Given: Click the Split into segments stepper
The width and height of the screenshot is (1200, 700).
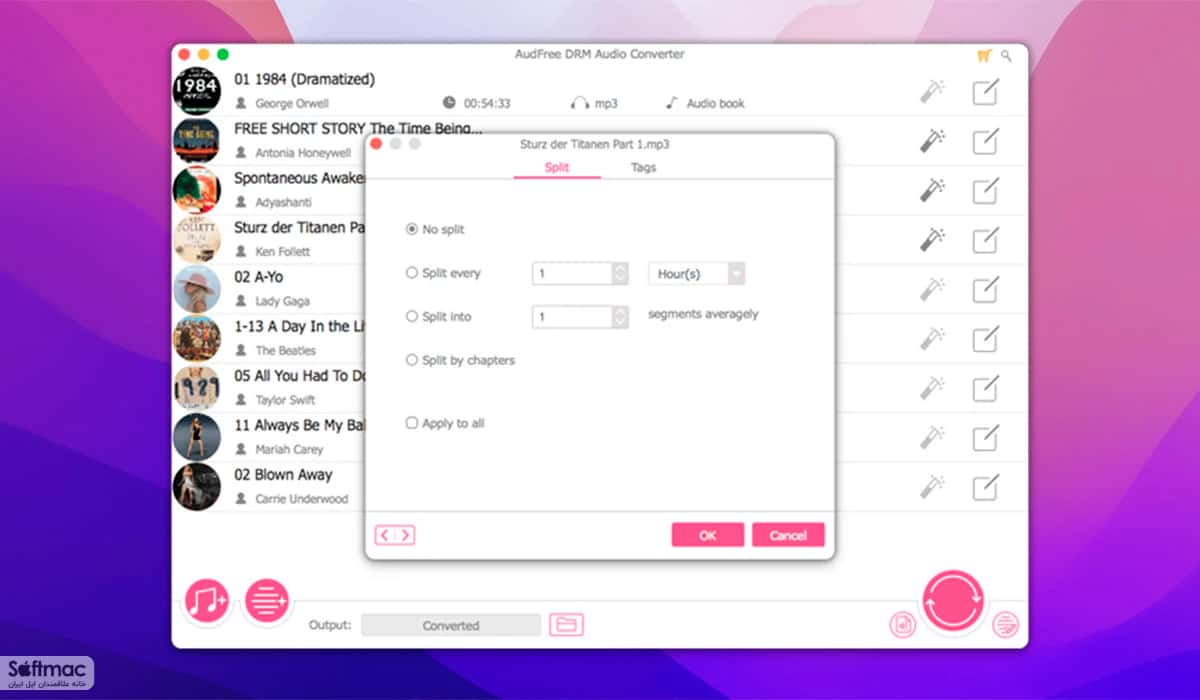Looking at the screenshot, I should click(620, 317).
